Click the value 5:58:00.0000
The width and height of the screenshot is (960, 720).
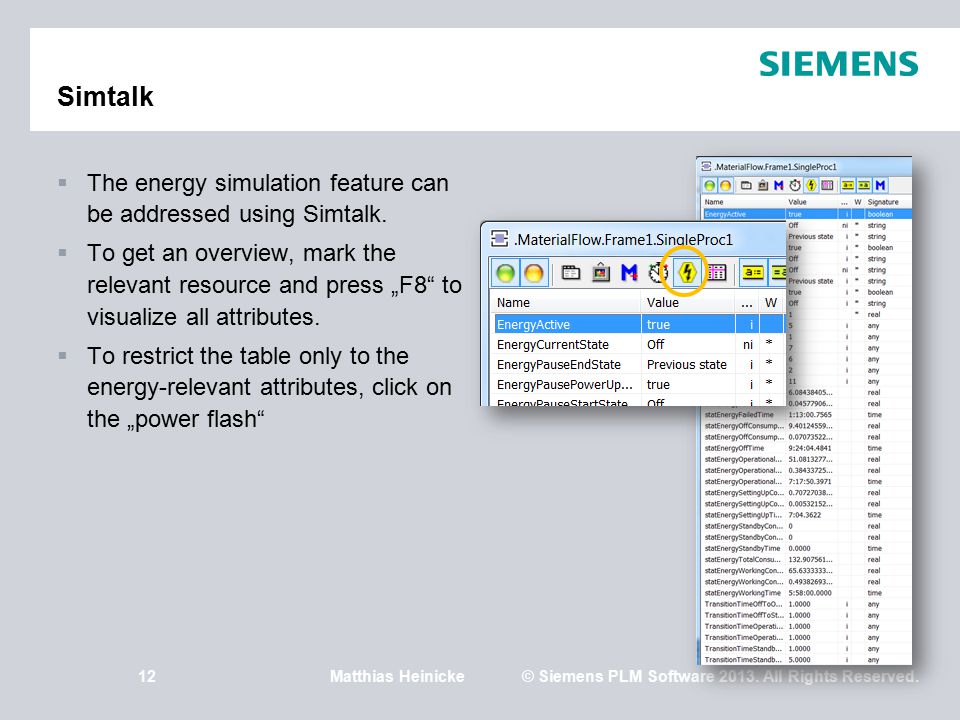pos(810,593)
